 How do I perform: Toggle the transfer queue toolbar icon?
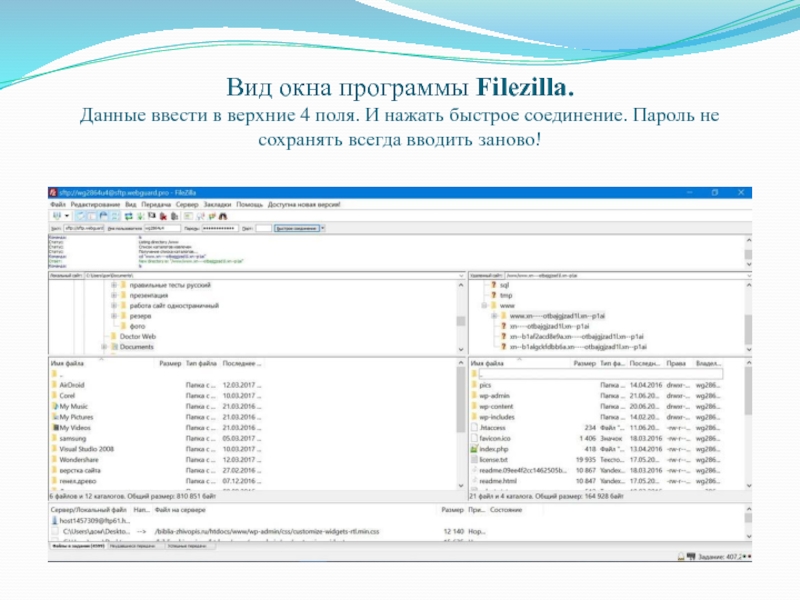click(x=115, y=216)
